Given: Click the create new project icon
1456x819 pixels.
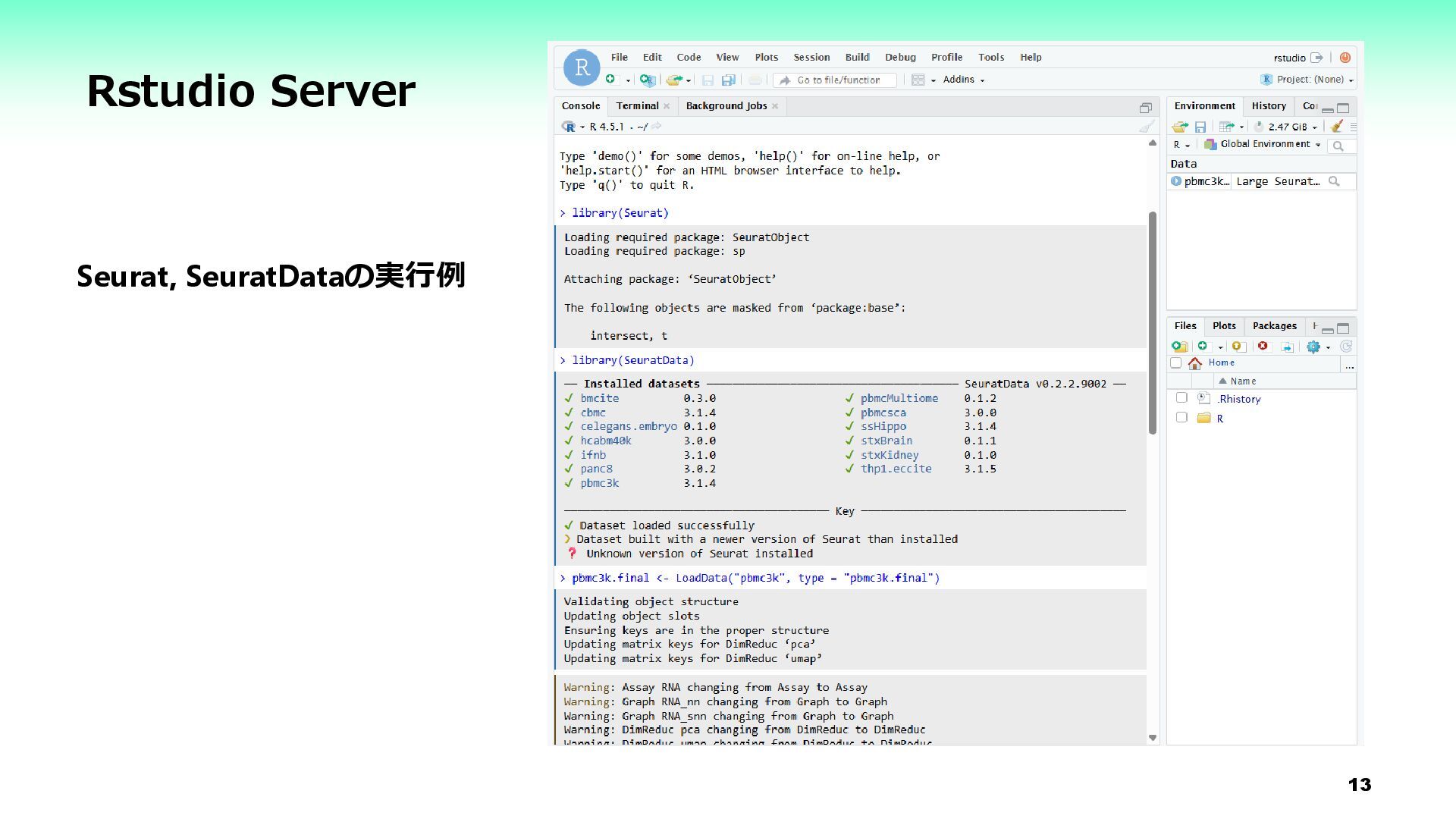Looking at the screenshot, I should 646,80.
